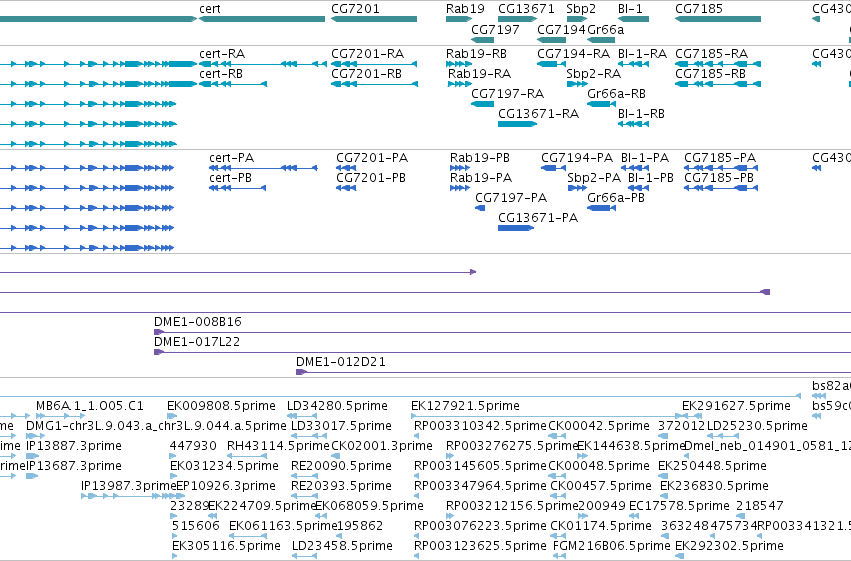This screenshot has height=561, width=851.
Task: Click the CG7197-PA protein label
Action: tap(511, 198)
